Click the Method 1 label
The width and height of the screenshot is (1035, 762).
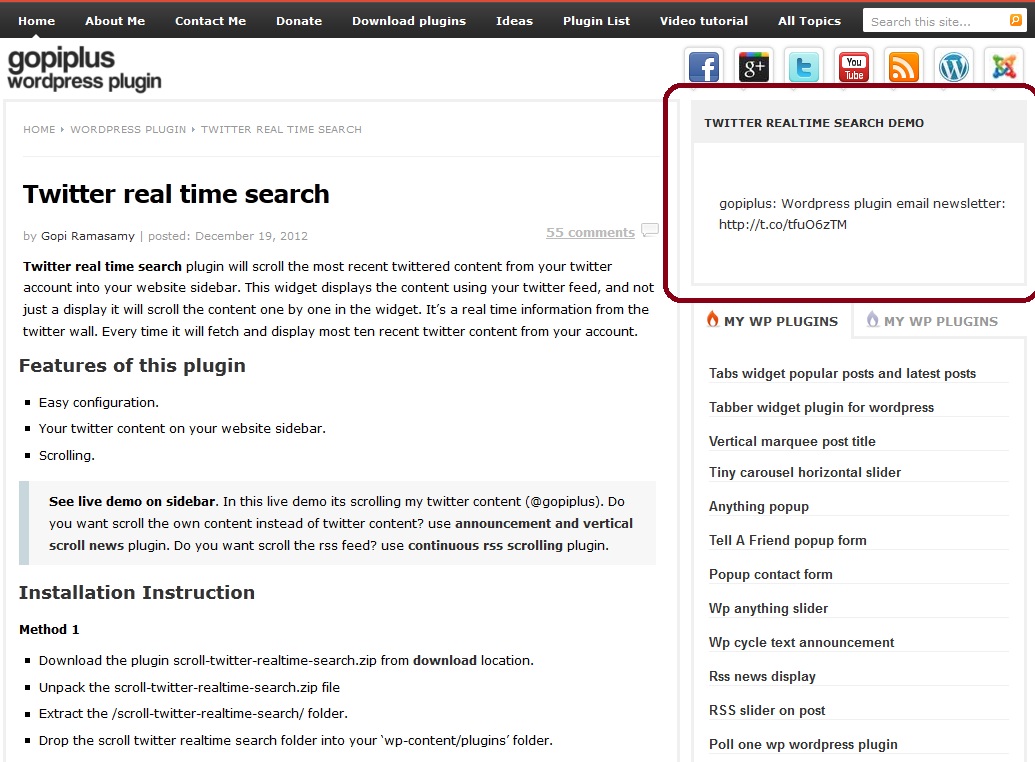(x=49, y=629)
